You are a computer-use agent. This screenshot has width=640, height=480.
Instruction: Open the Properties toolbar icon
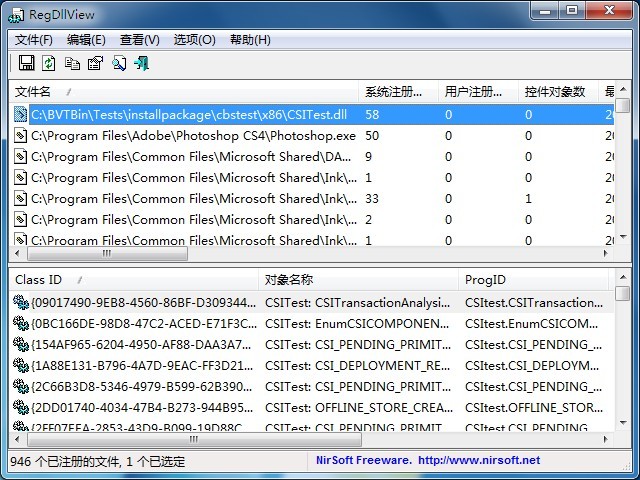pyautogui.click(x=95, y=63)
